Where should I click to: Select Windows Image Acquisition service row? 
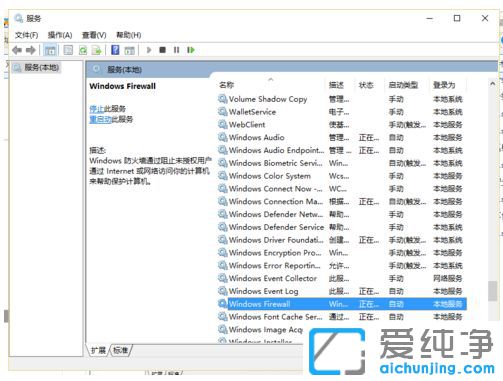(x=261, y=329)
